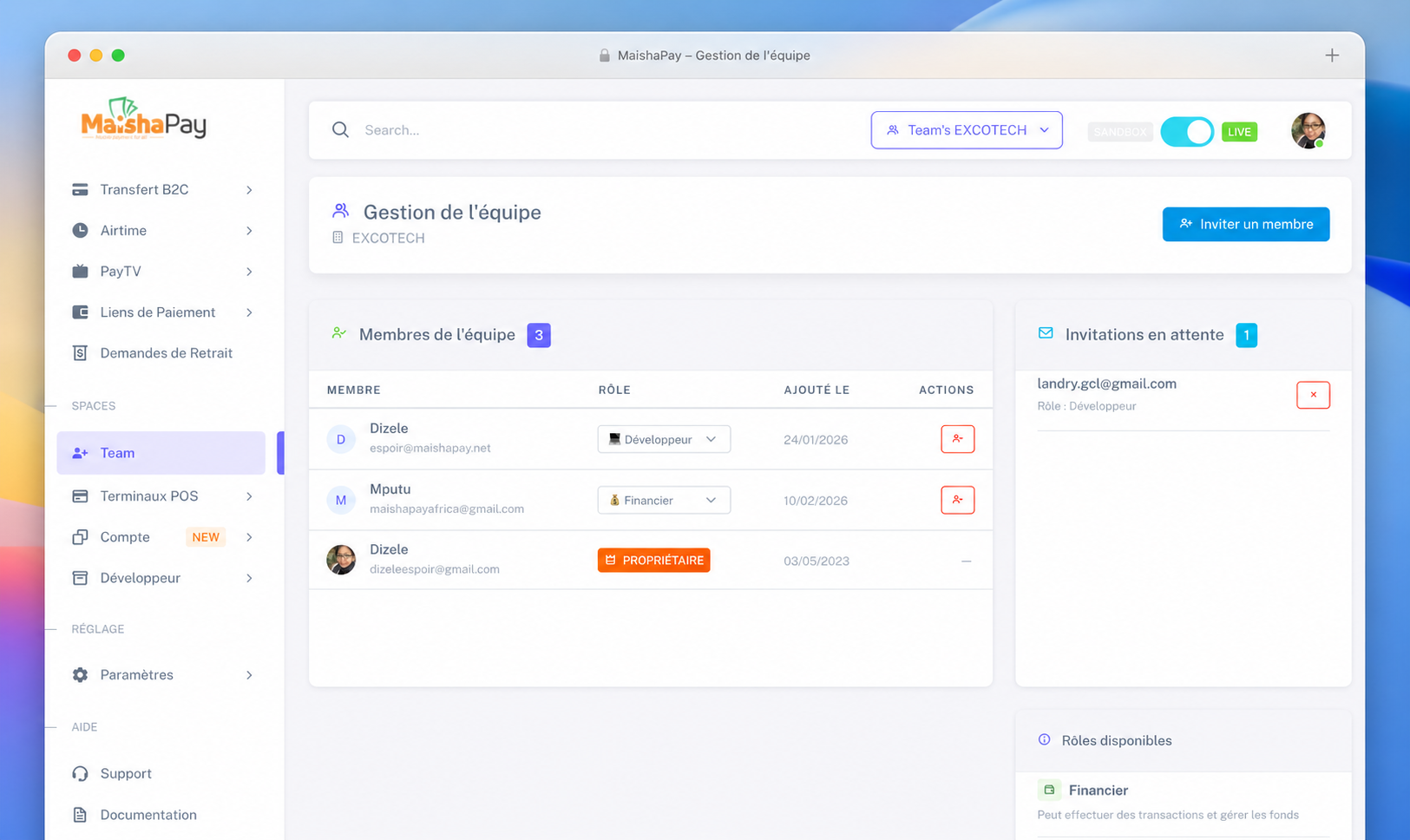Viewport: 1410px width, 840px height.
Task: Click the Demandes de Retrait icon
Action: click(x=80, y=353)
